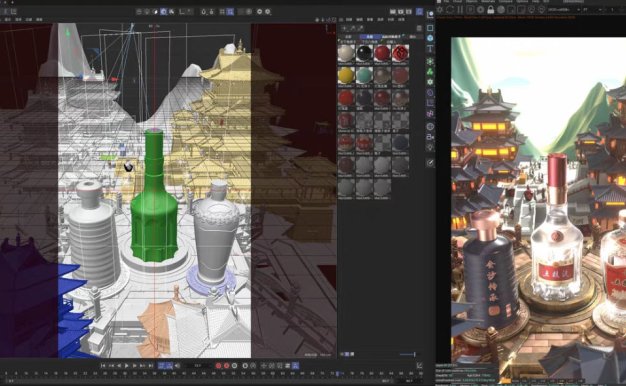
Task: Select the glossy black material sphere
Action: click(x=364, y=53)
